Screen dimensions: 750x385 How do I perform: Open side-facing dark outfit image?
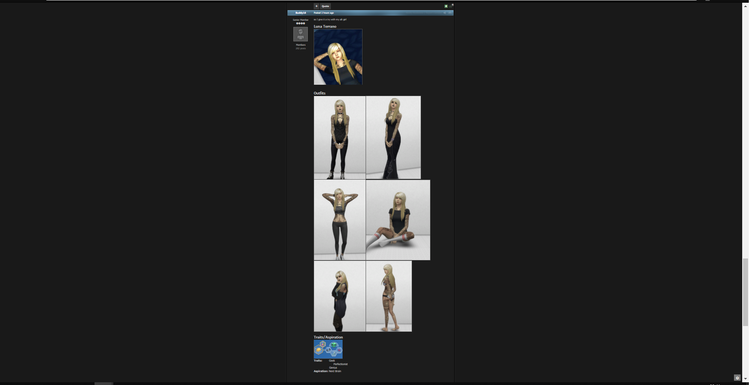point(340,297)
